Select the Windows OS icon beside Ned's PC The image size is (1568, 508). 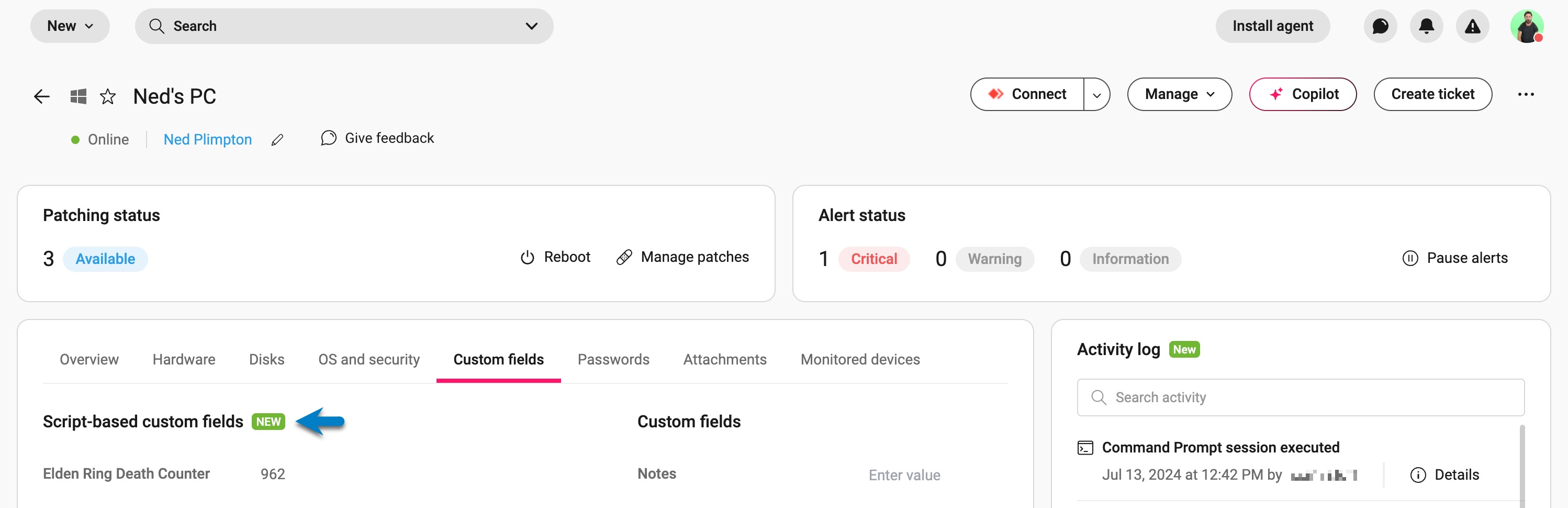point(77,96)
